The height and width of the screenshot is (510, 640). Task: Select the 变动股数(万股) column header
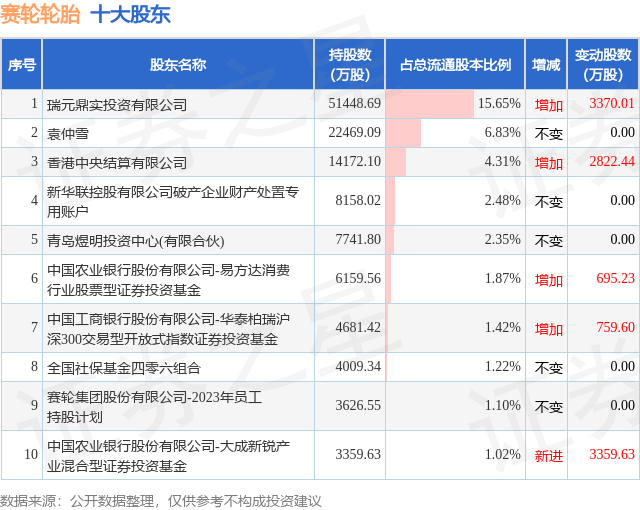click(x=603, y=64)
